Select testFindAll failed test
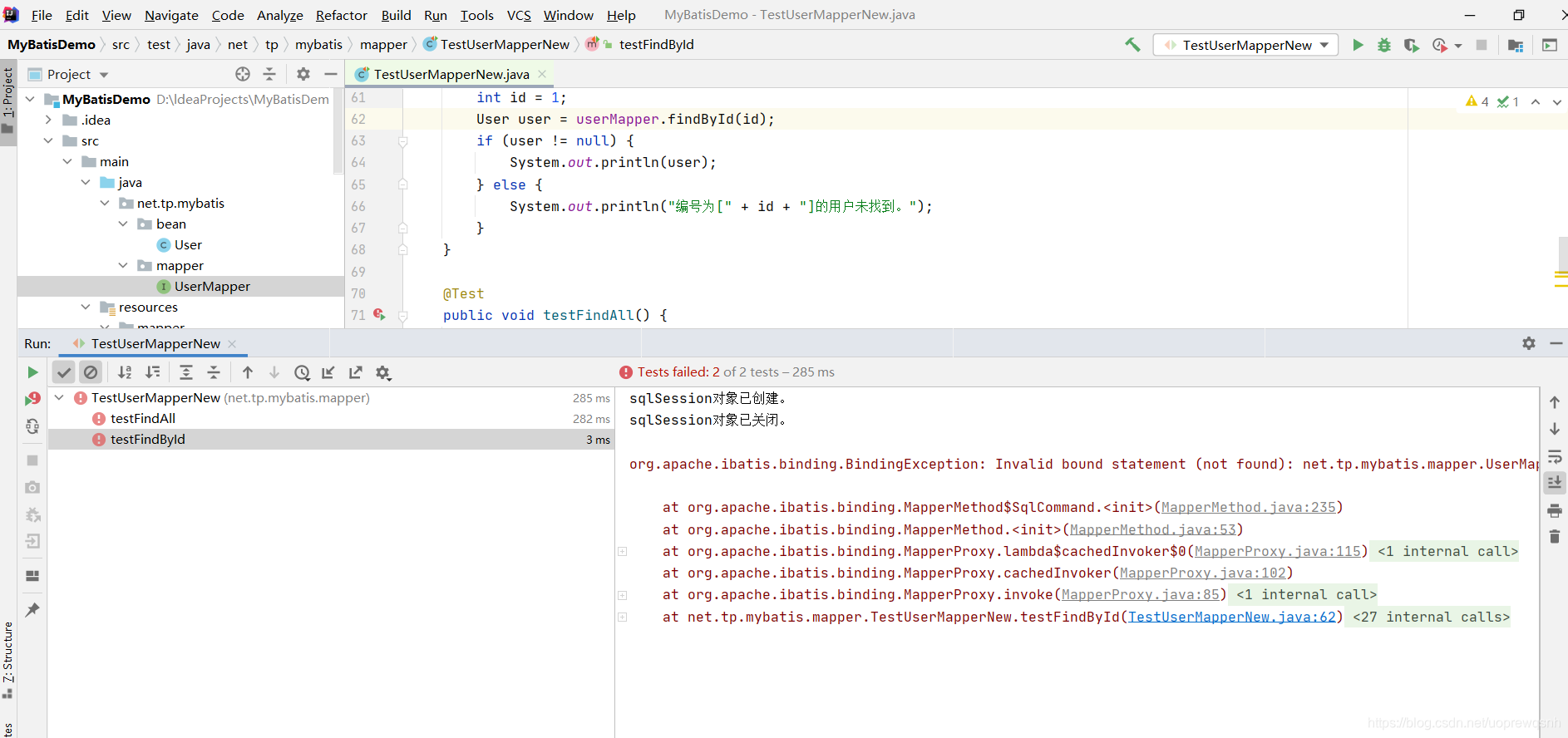1568x738 pixels. (x=143, y=419)
